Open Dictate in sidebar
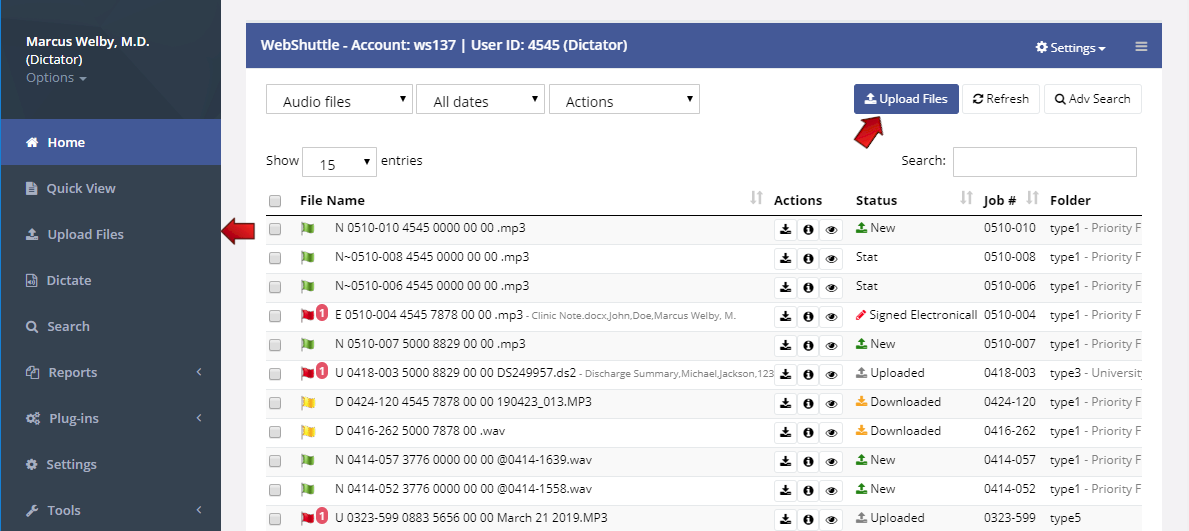 click(x=111, y=281)
